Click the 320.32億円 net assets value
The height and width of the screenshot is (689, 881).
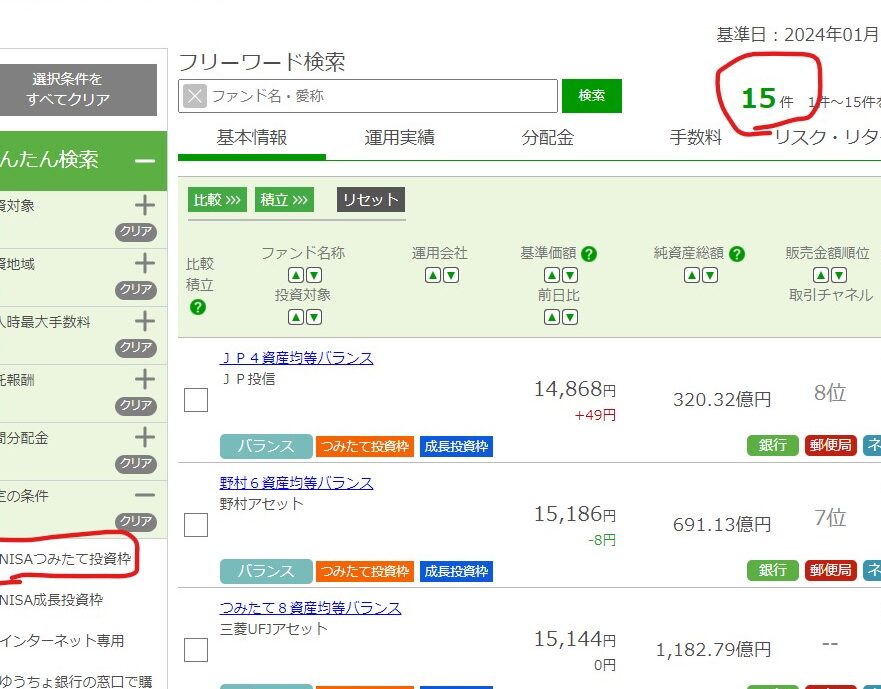tap(722, 400)
